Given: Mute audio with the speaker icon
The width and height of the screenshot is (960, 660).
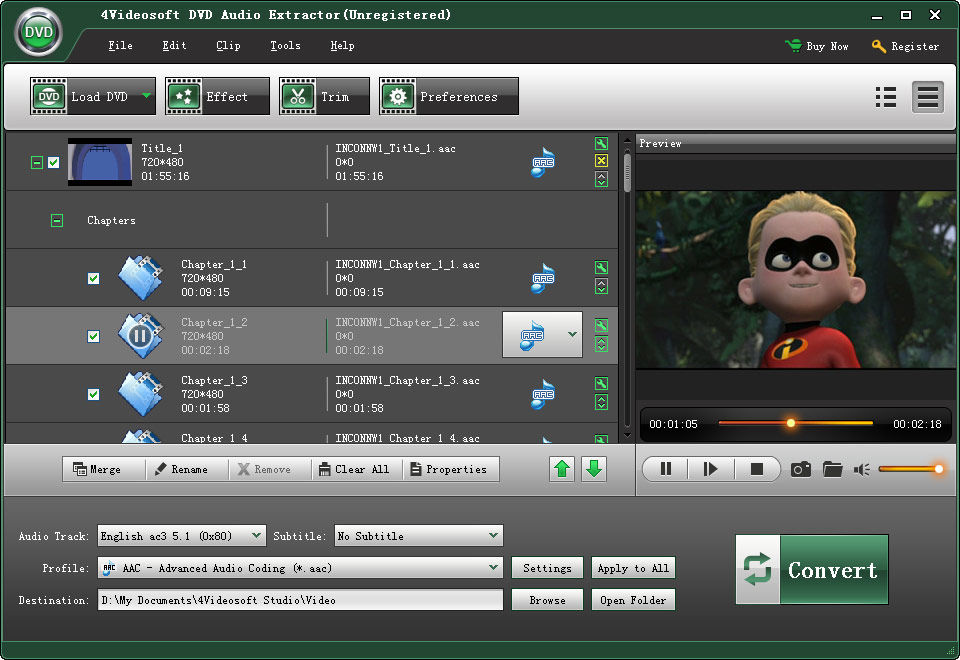Looking at the screenshot, I should (861, 469).
